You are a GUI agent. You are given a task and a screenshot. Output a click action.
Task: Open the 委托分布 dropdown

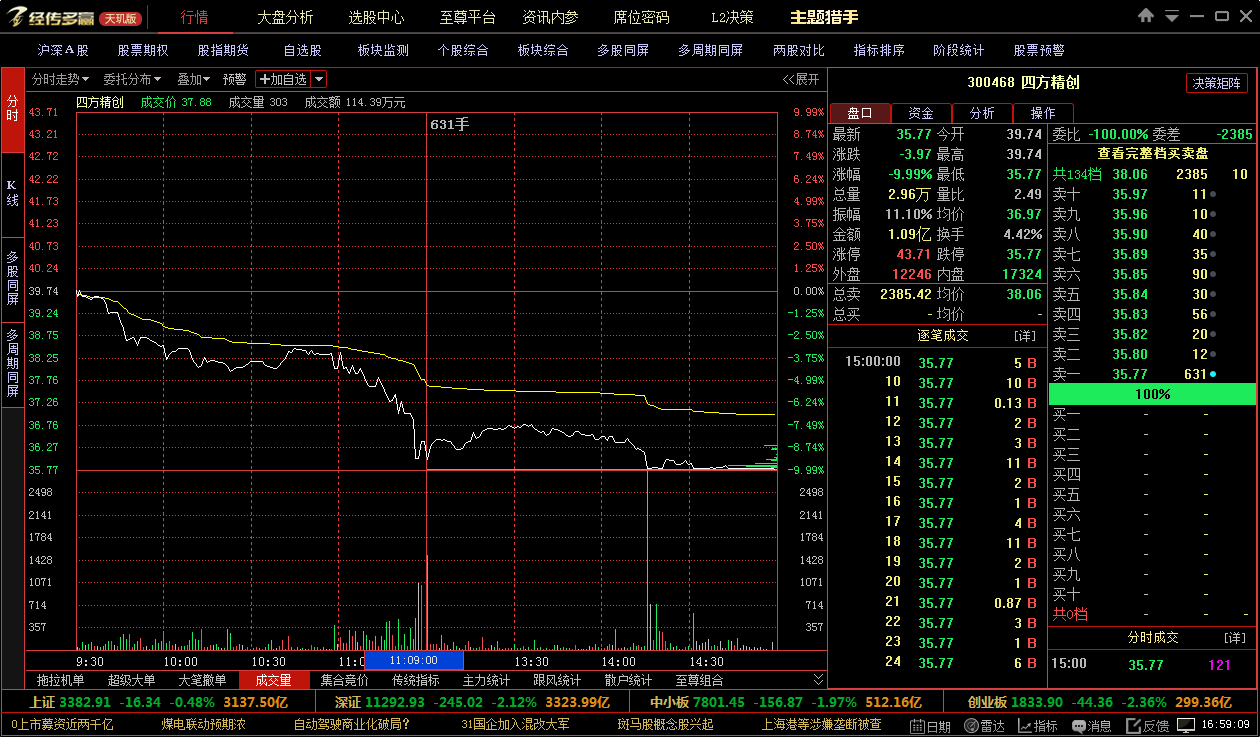click(132, 79)
